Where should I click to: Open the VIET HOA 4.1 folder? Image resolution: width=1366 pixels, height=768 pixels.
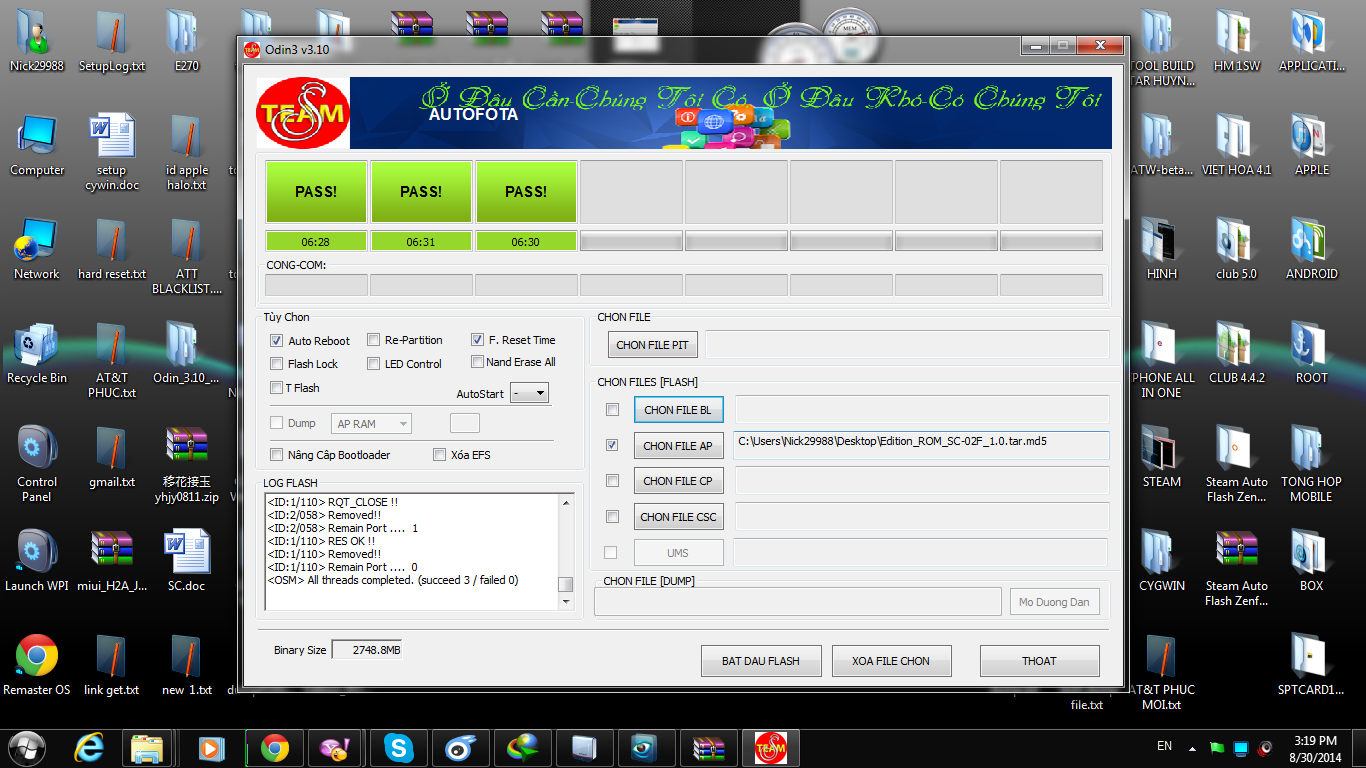click(1236, 144)
